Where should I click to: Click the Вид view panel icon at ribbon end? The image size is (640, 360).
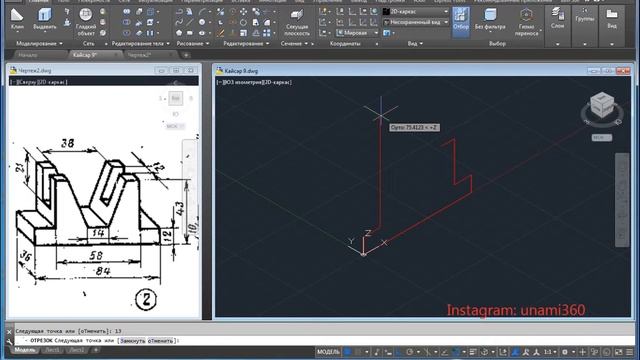click(x=612, y=19)
